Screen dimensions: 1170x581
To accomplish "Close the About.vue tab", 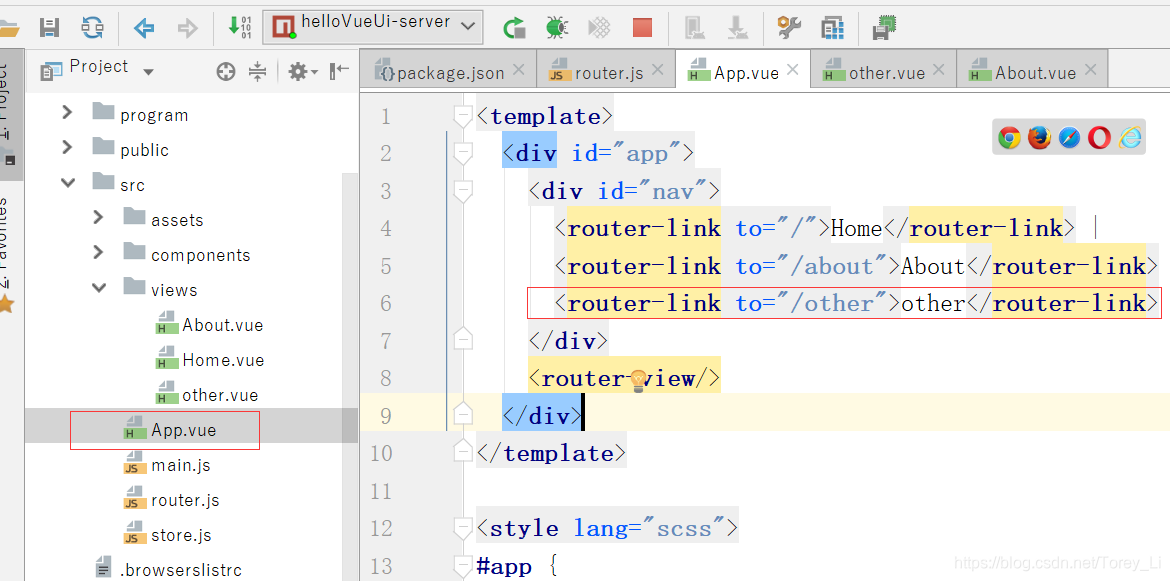I will tap(1090, 70).
